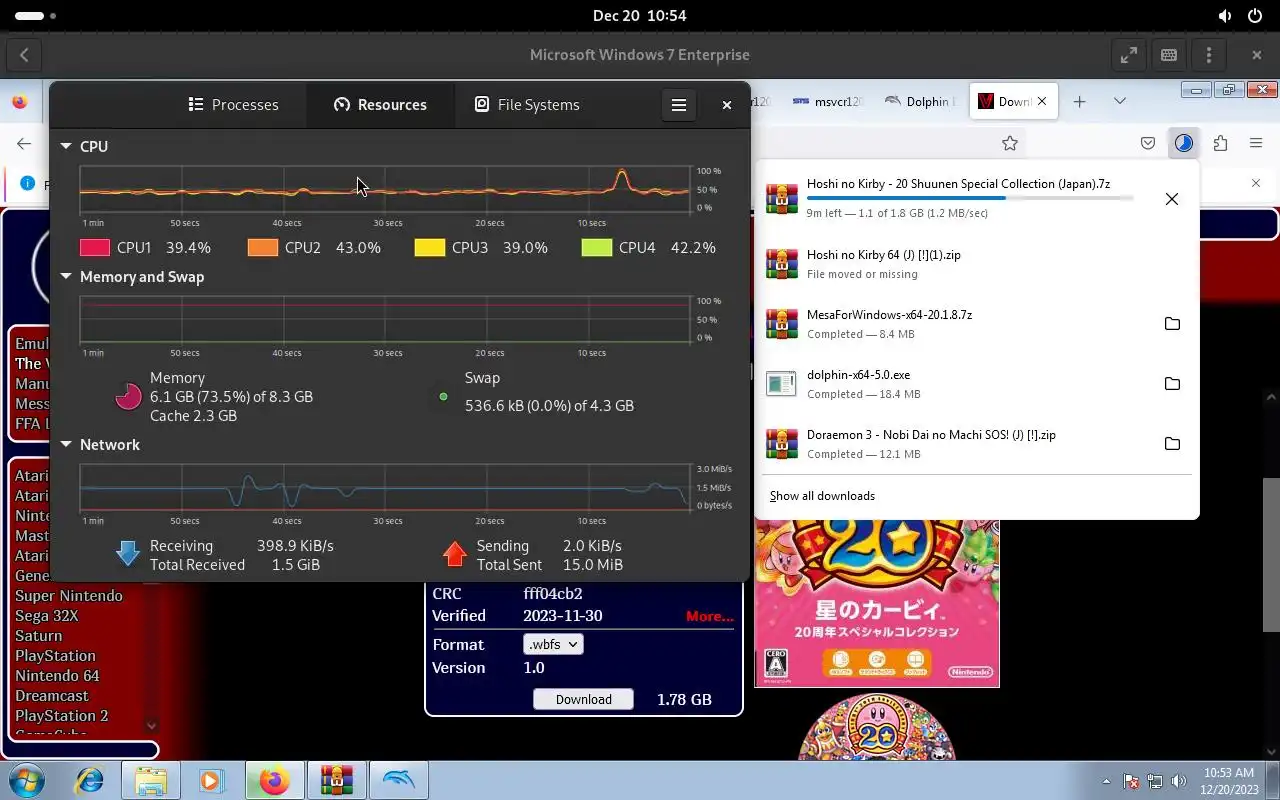This screenshot has width=1280, height=800.
Task: Open Dreamcast sidebar link
Action: 52,696
